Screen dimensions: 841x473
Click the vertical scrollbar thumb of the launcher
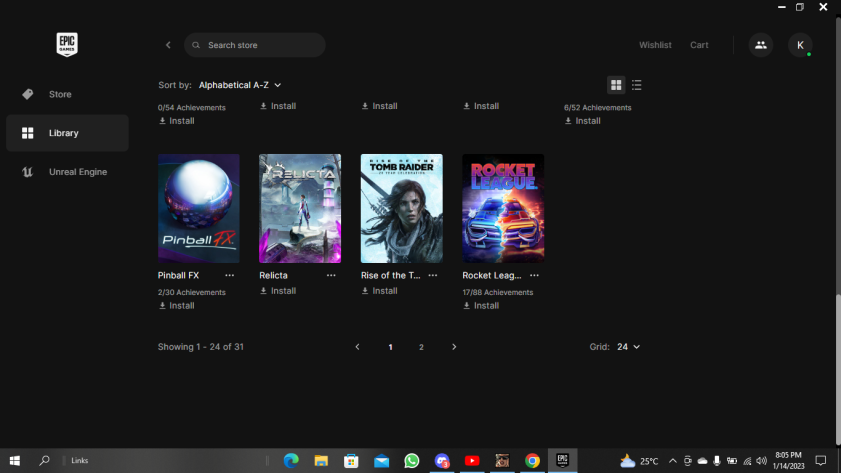click(838, 369)
